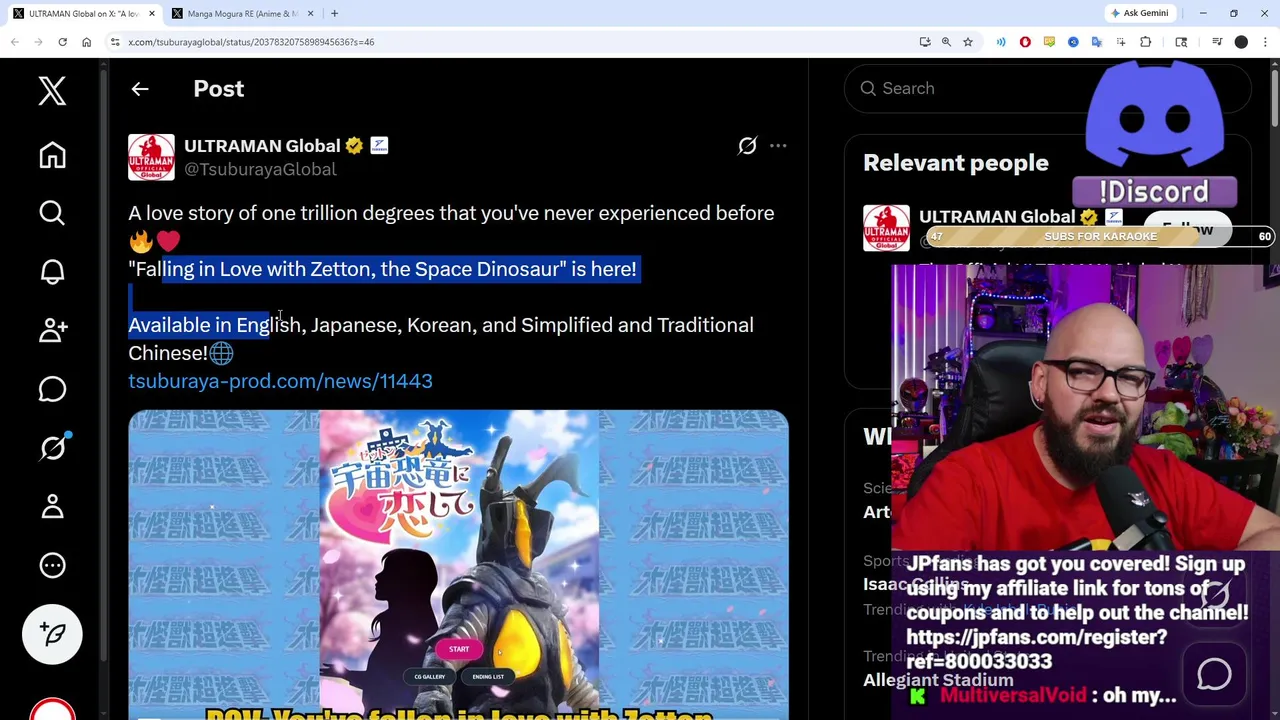Click the ULTRAMAN Global author name
Screen dimensions: 1280x720
pyautogui.click(x=262, y=146)
